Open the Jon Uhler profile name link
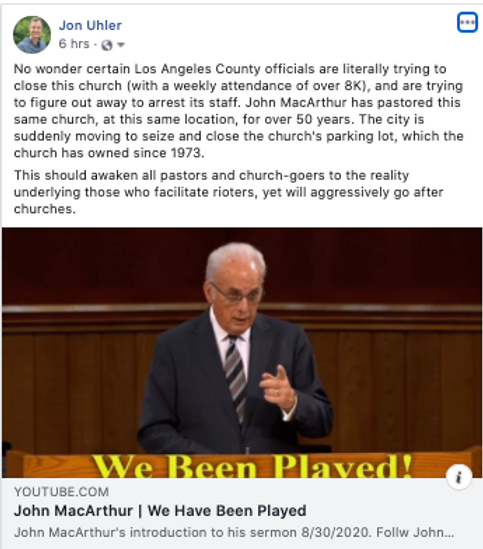 [90, 25]
